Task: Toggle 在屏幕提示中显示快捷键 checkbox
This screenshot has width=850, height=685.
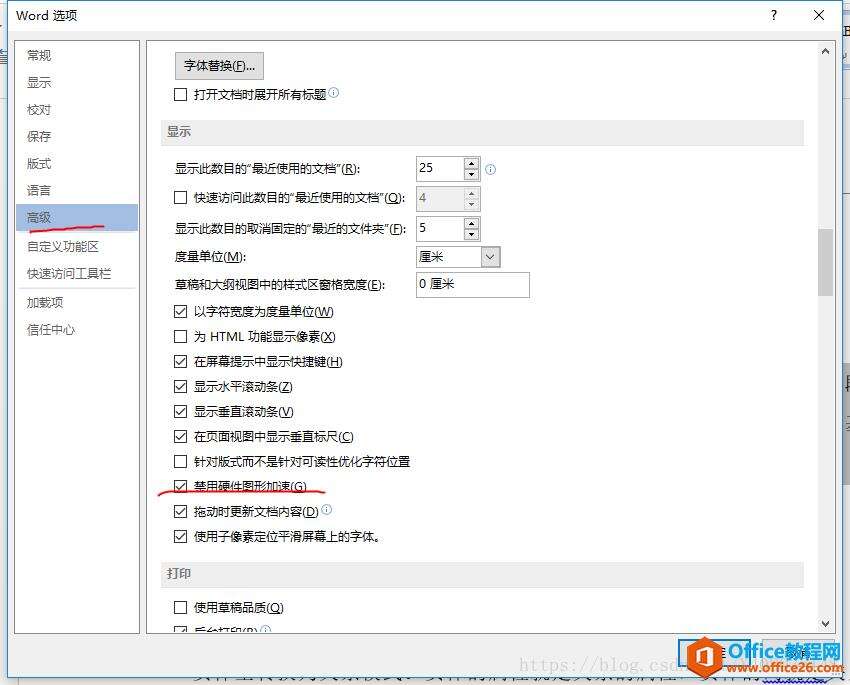Action: (181, 361)
